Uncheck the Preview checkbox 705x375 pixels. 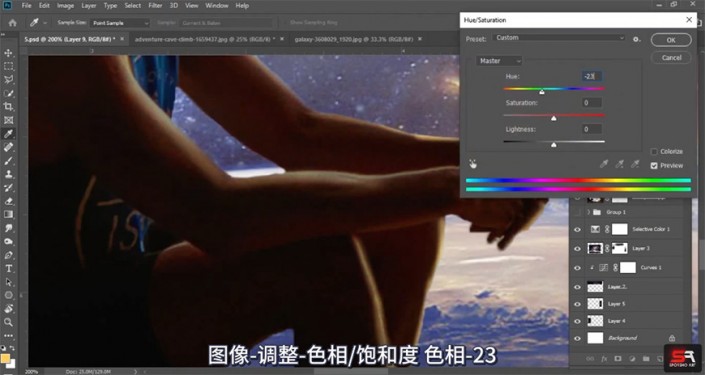point(654,165)
